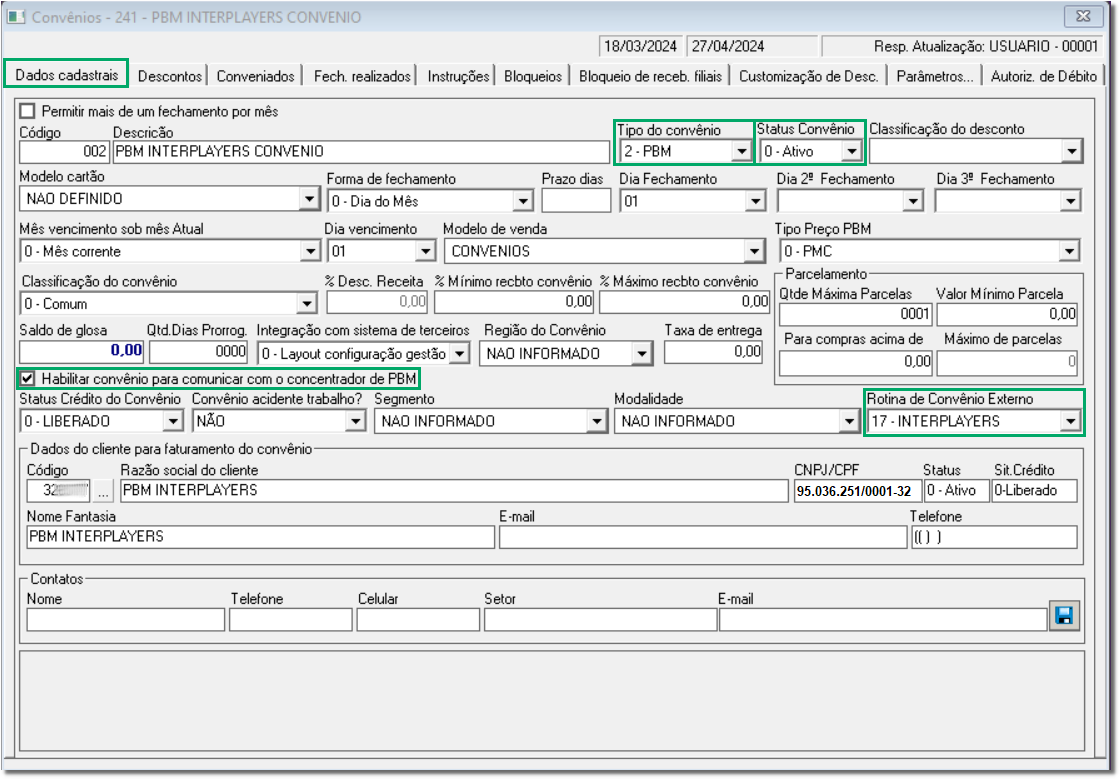Open the Parâmetros tab
The height and width of the screenshot is (779, 1120).
pos(935,76)
